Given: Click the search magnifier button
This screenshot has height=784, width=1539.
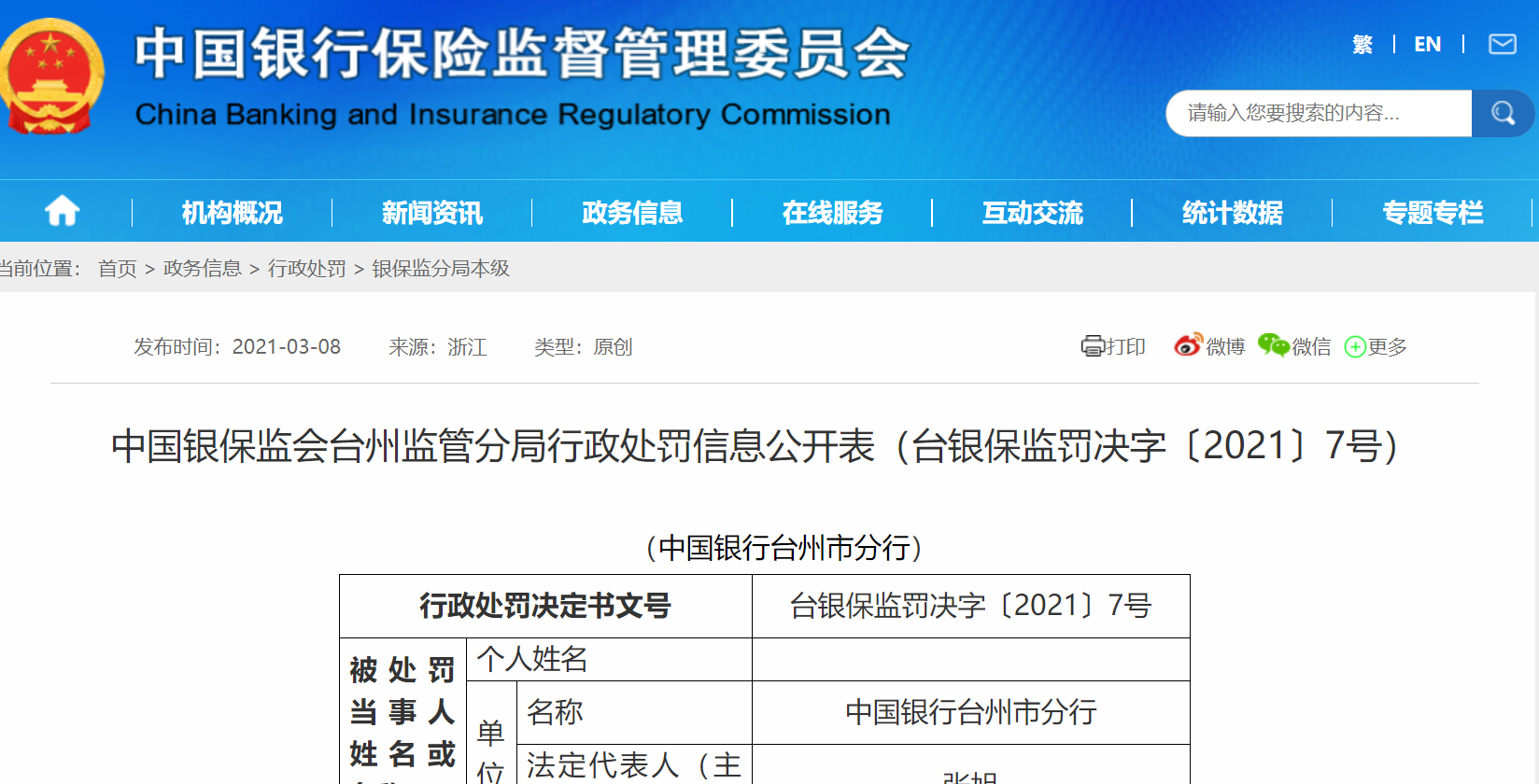Looking at the screenshot, I should coord(1503,113).
